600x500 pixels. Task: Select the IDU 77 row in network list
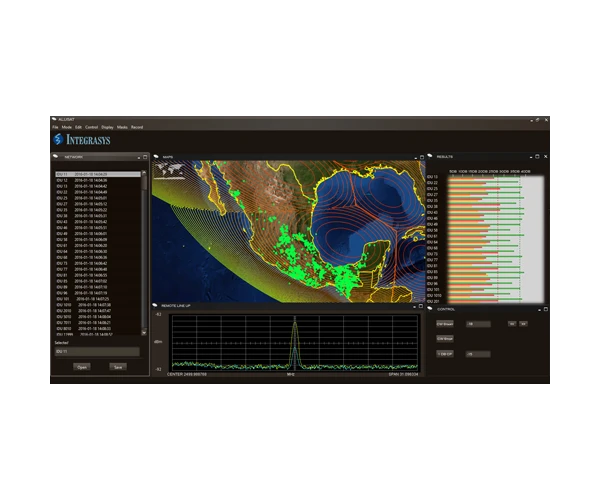tap(98, 269)
